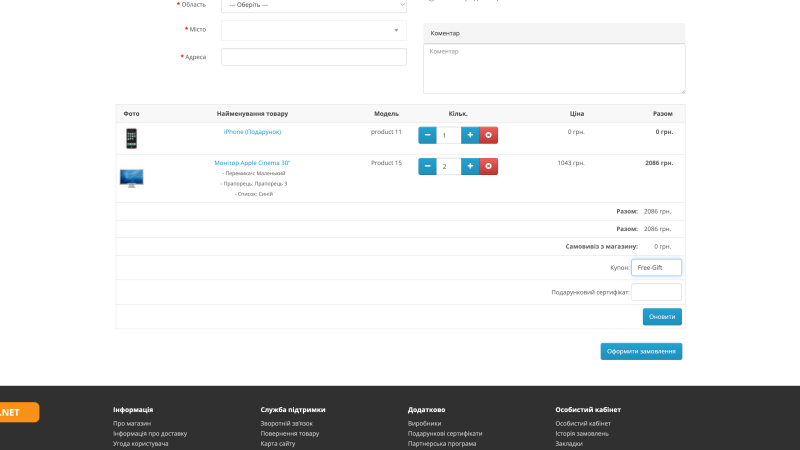The image size is (800, 450).
Task: Open the iPhone (Подарунок) product link
Action: click(x=252, y=132)
